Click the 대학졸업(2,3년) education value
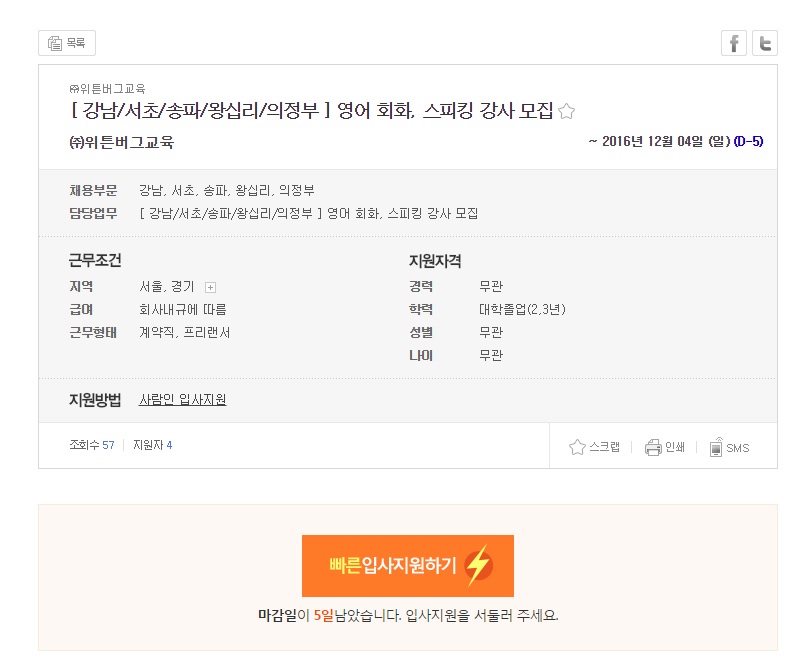This screenshot has height=666, width=808. [x=523, y=309]
